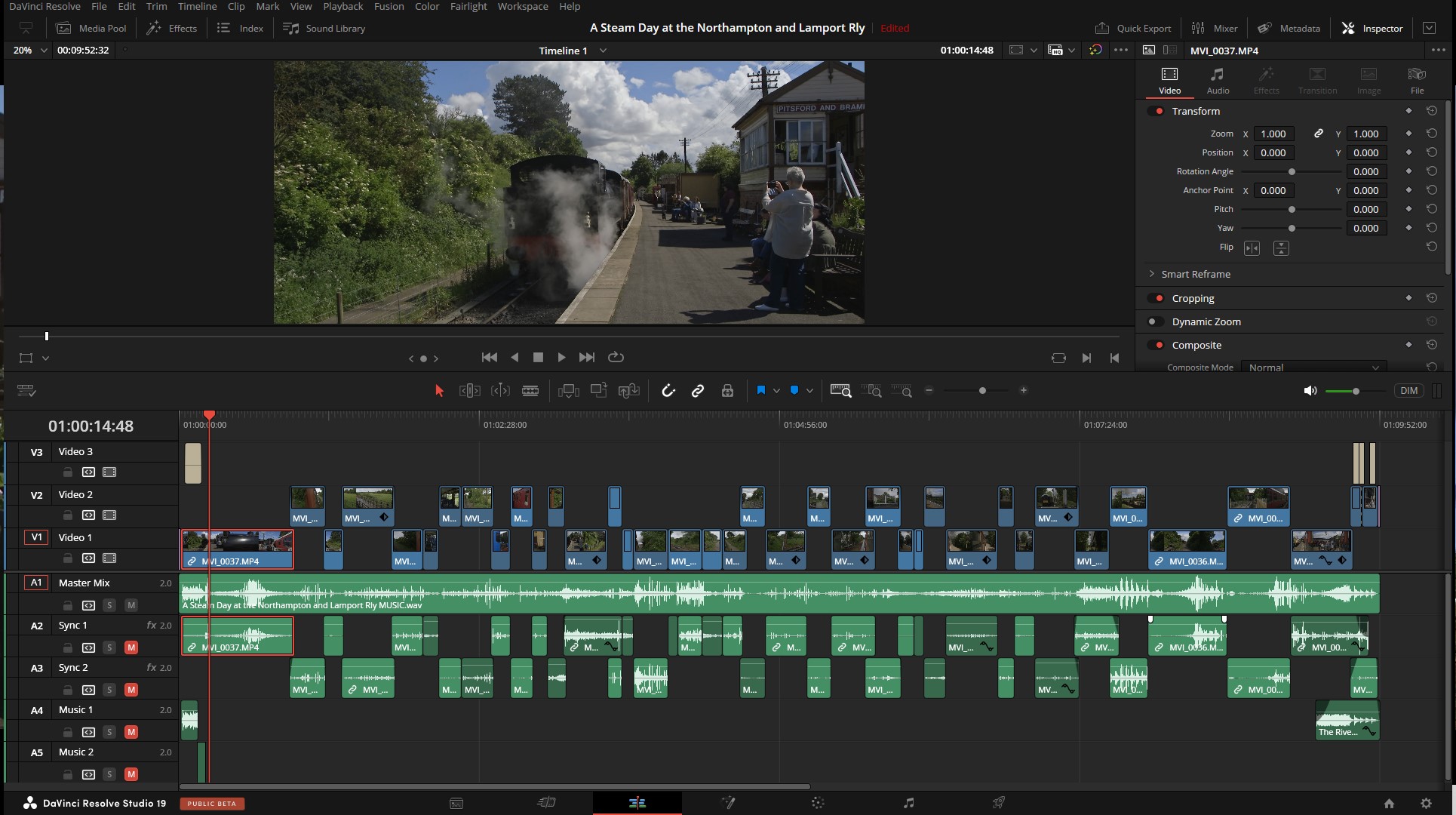Click Quick Export button
The image size is (1456, 815).
[1133, 28]
